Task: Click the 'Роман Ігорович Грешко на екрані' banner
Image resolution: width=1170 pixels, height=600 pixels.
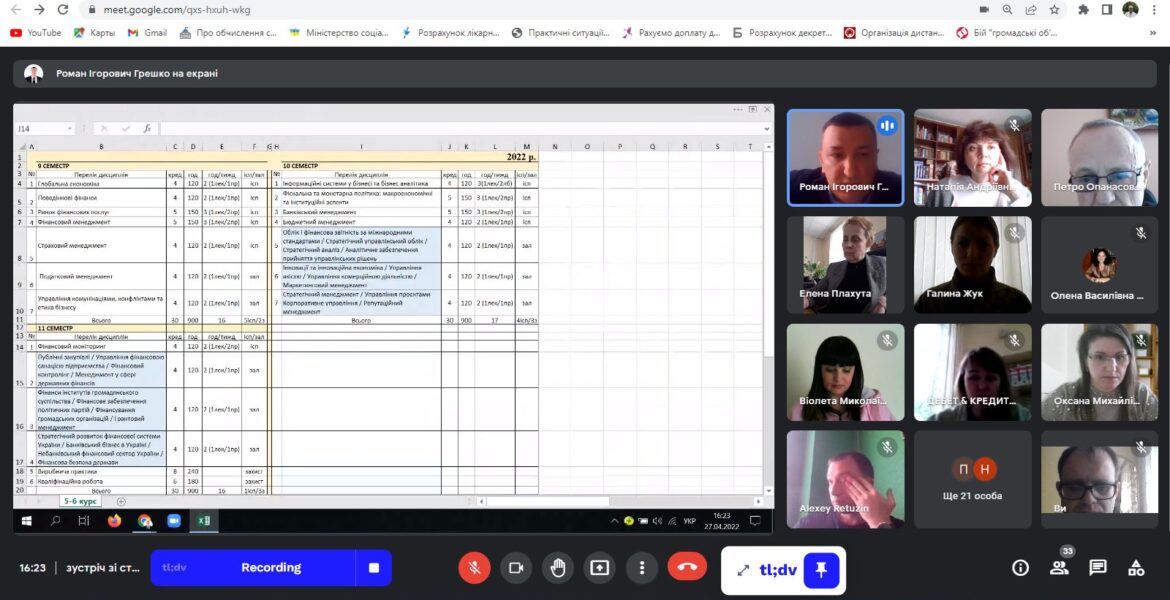Action: 585,73
